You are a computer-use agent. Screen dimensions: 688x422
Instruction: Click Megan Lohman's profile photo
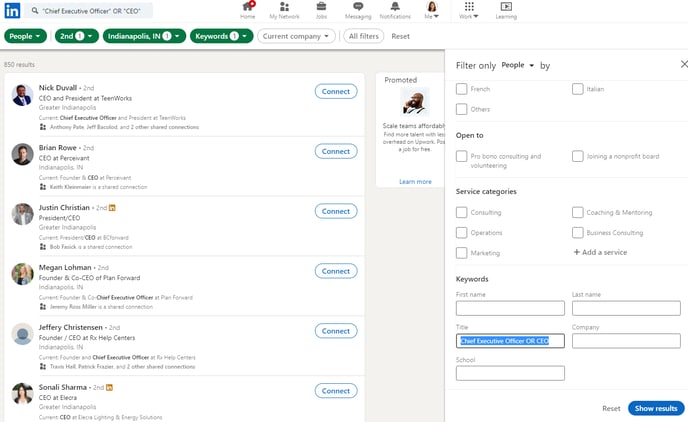point(22,274)
